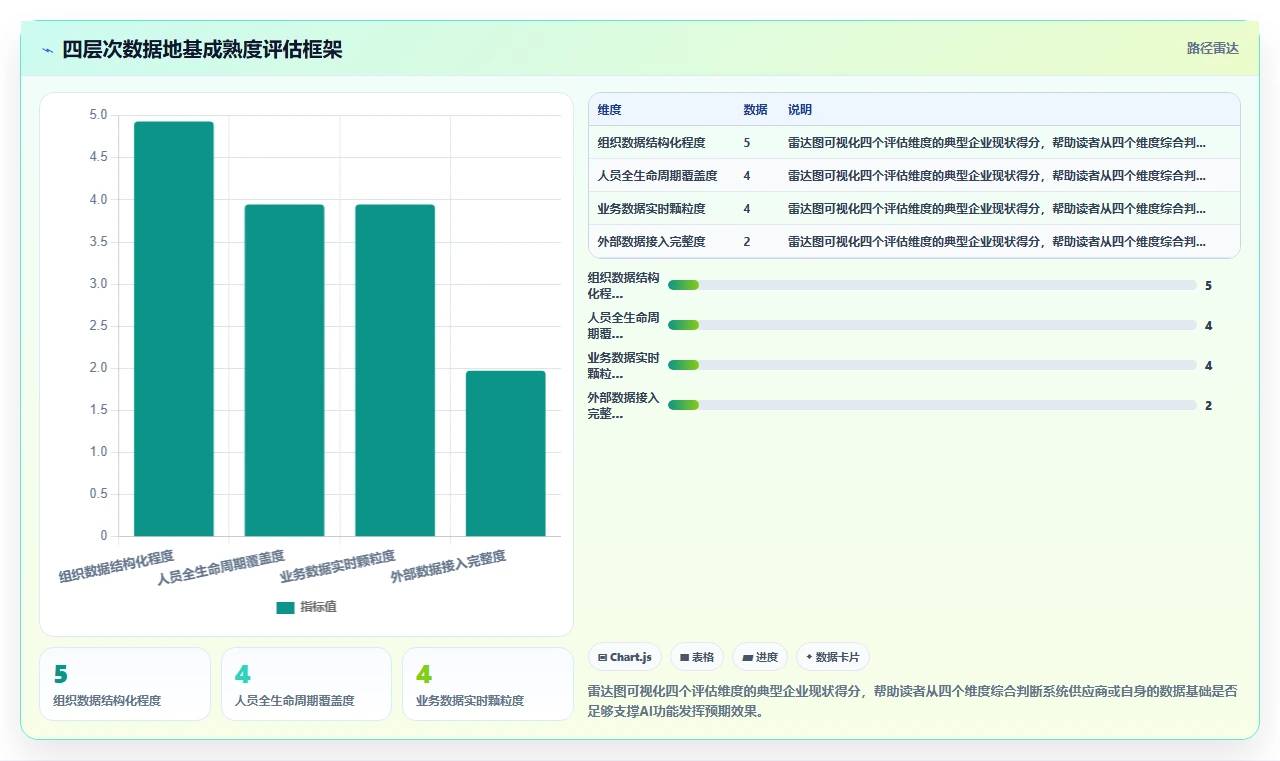Screen dimensions: 1280x761
Task: Click the 外部数据接入完整度 bar in chart
Action: pyautogui.click(x=506, y=453)
